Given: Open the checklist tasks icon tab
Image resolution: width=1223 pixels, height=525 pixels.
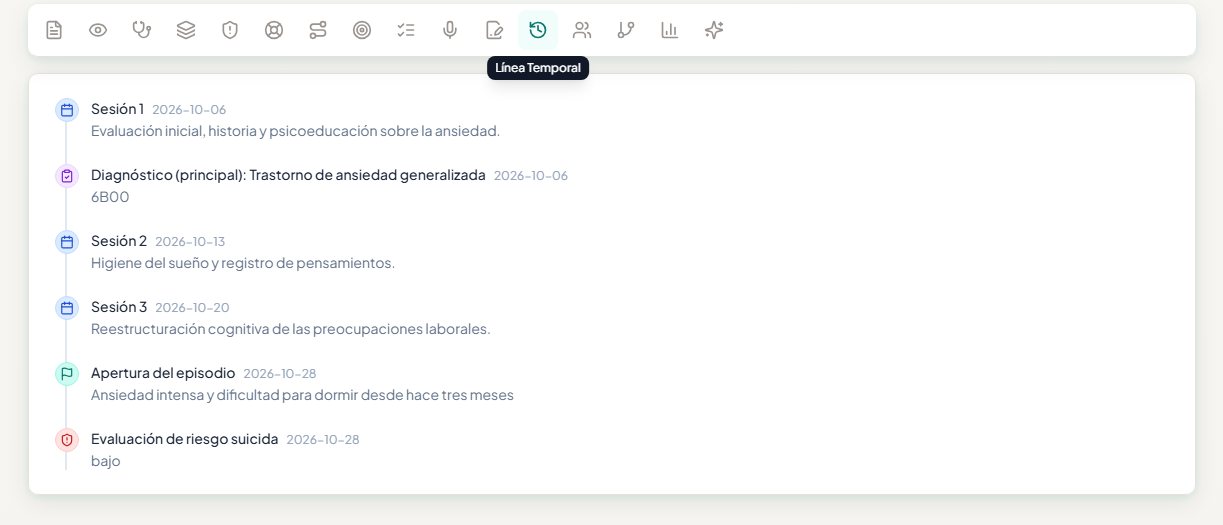Looking at the screenshot, I should click(406, 30).
